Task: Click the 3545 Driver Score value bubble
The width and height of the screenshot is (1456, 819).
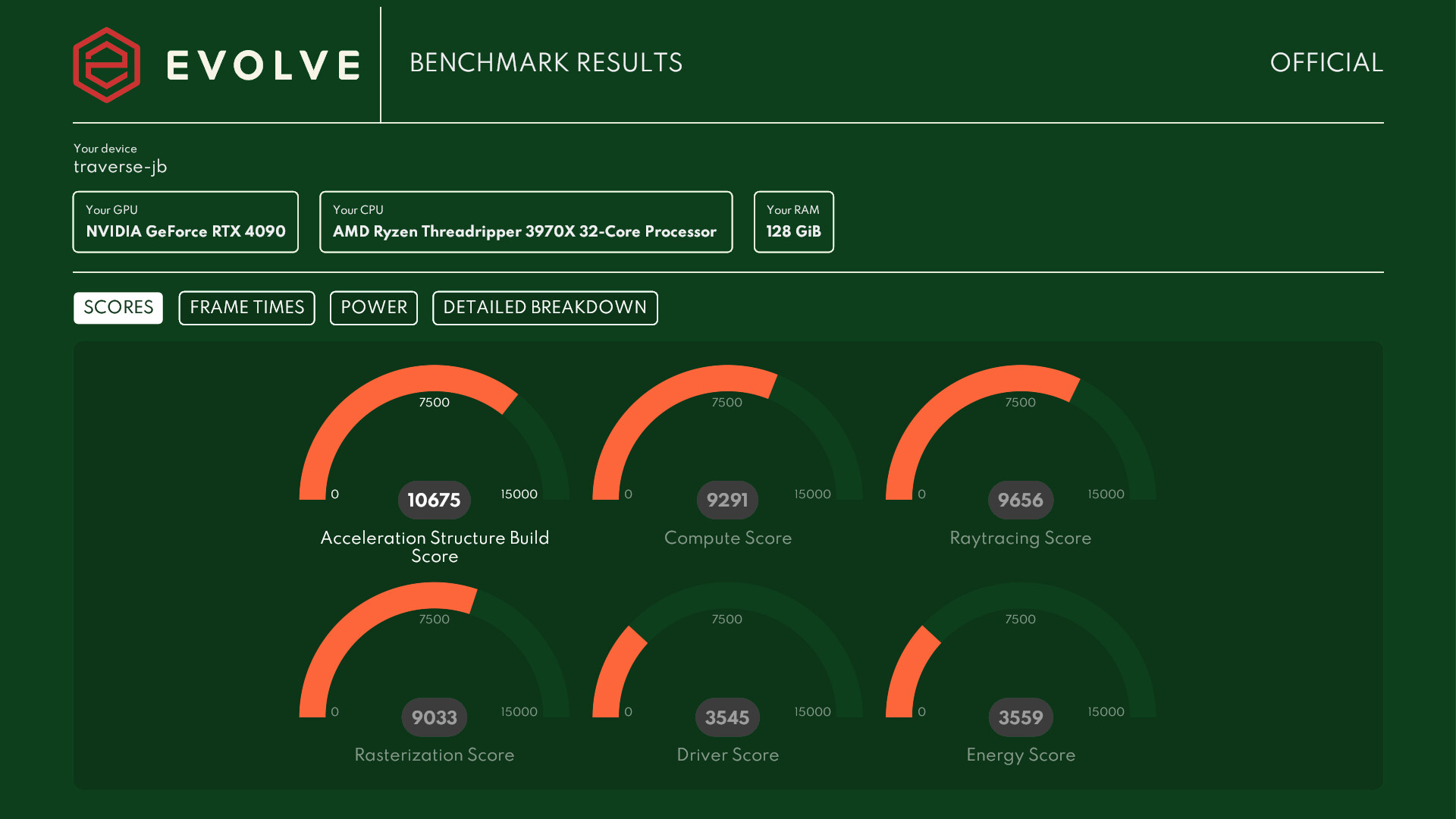Action: click(727, 717)
